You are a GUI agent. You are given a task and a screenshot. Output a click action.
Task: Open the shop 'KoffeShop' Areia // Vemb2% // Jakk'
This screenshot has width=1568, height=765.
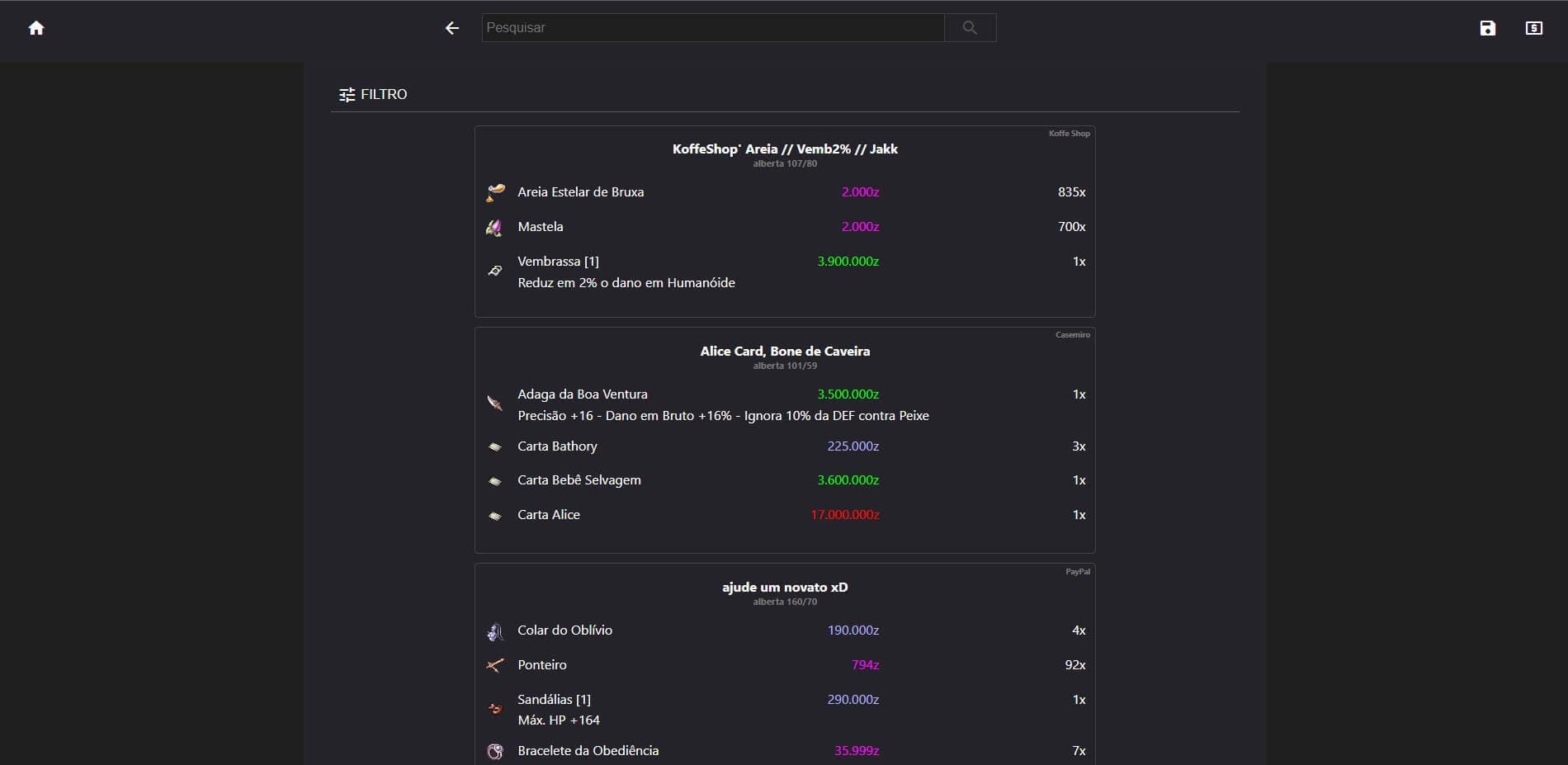pos(785,149)
